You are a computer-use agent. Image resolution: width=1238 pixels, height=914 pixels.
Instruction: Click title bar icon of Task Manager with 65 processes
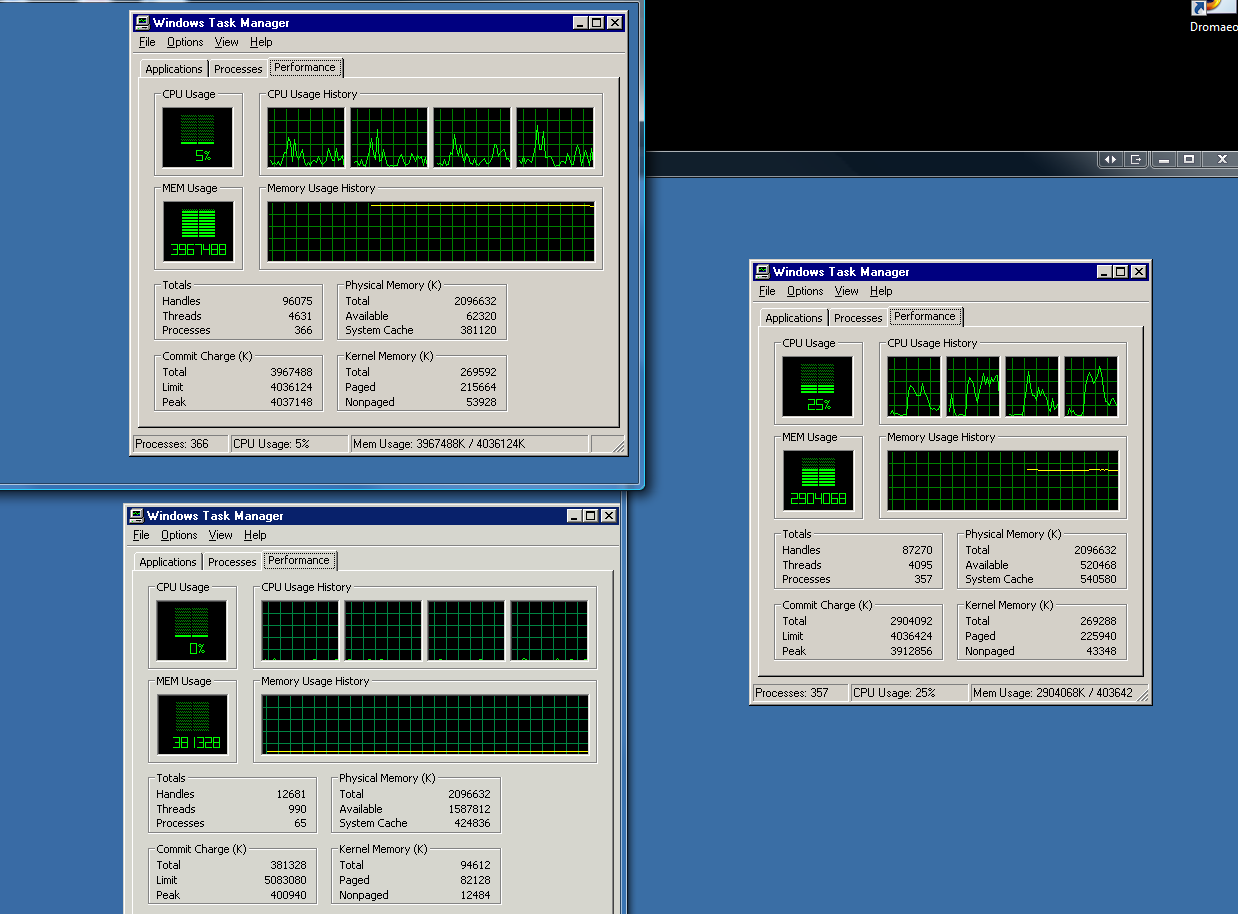[136, 516]
